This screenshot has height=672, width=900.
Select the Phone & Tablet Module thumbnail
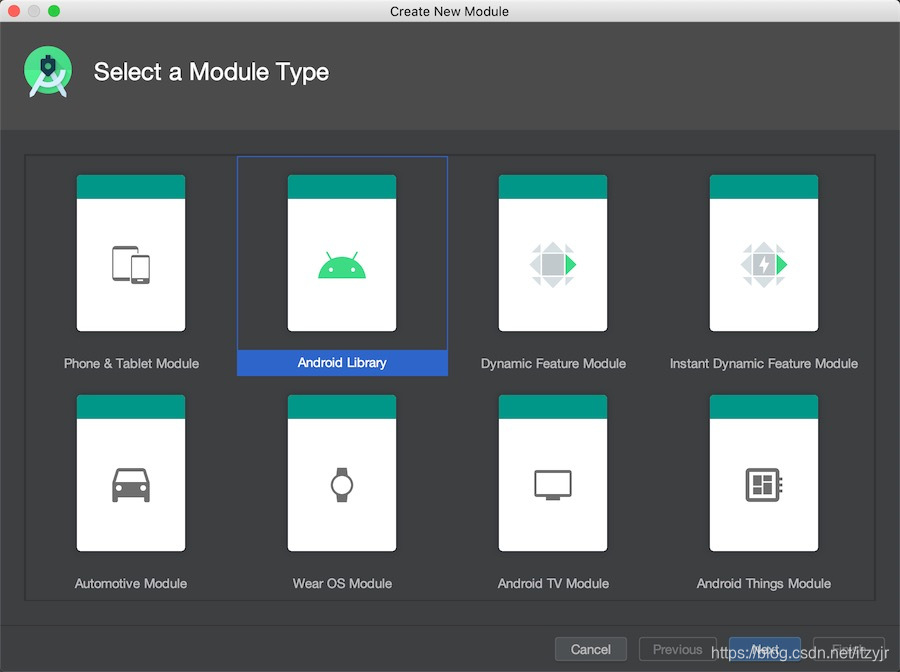[131, 253]
